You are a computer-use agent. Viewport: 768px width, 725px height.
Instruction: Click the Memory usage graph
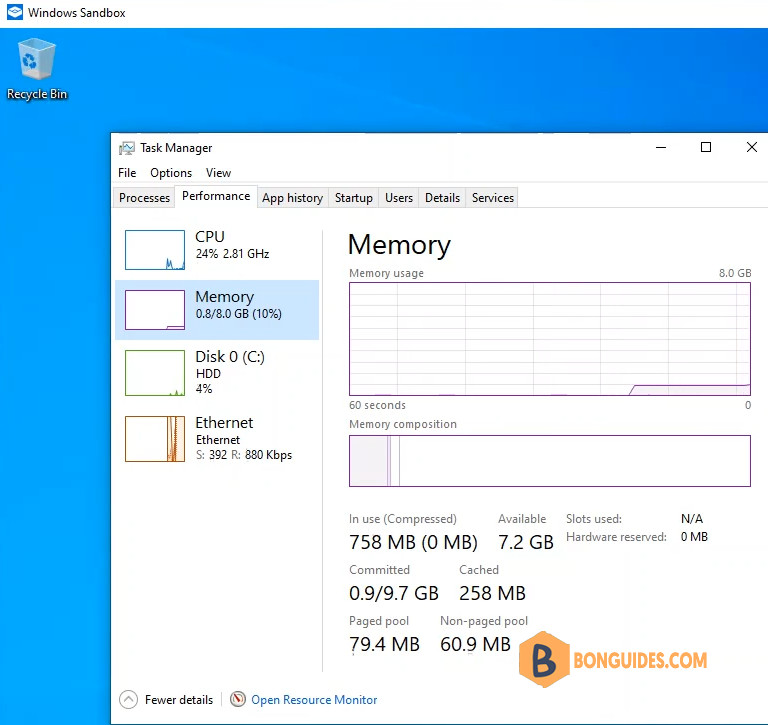click(x=550, y=339)
